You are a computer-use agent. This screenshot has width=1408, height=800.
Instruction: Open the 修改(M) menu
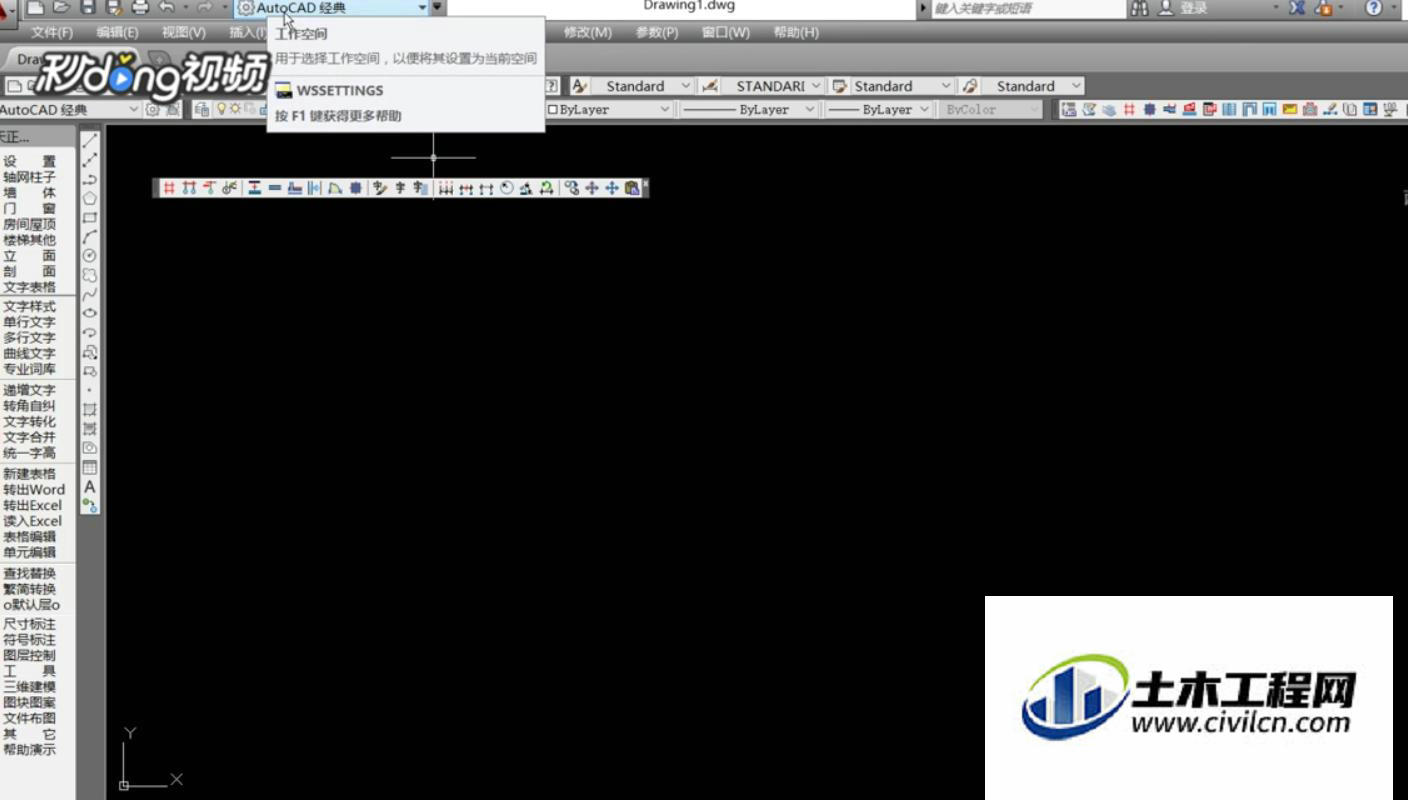point(588,32)
